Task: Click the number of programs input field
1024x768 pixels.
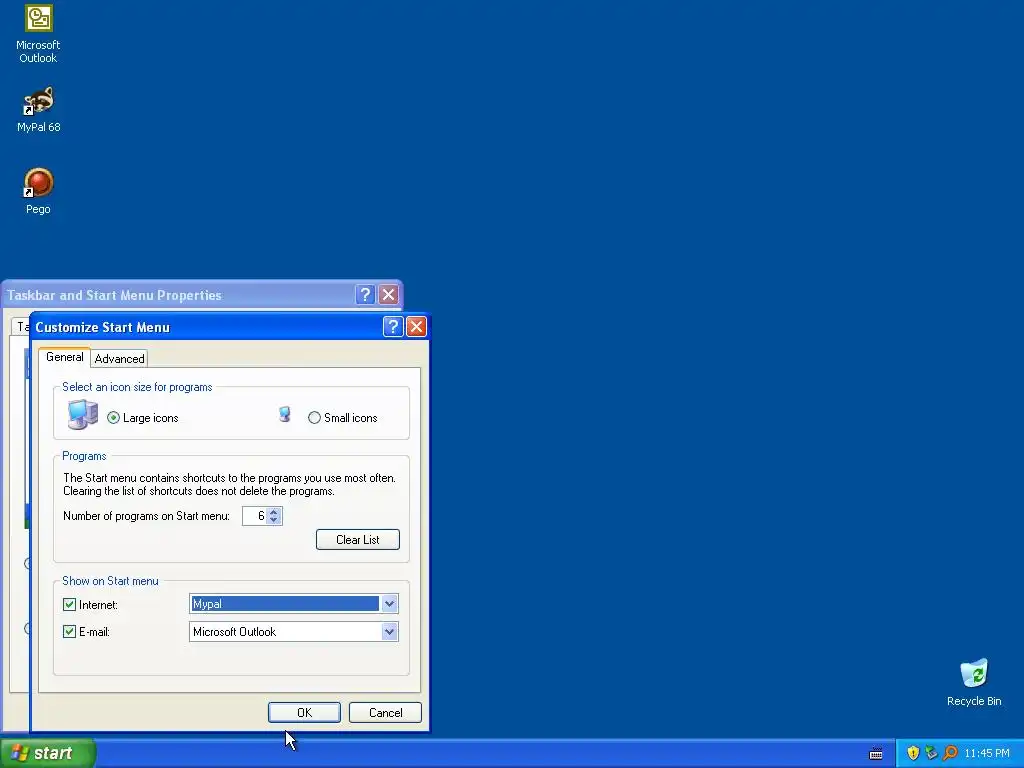Action: click(x=255, y=516)
